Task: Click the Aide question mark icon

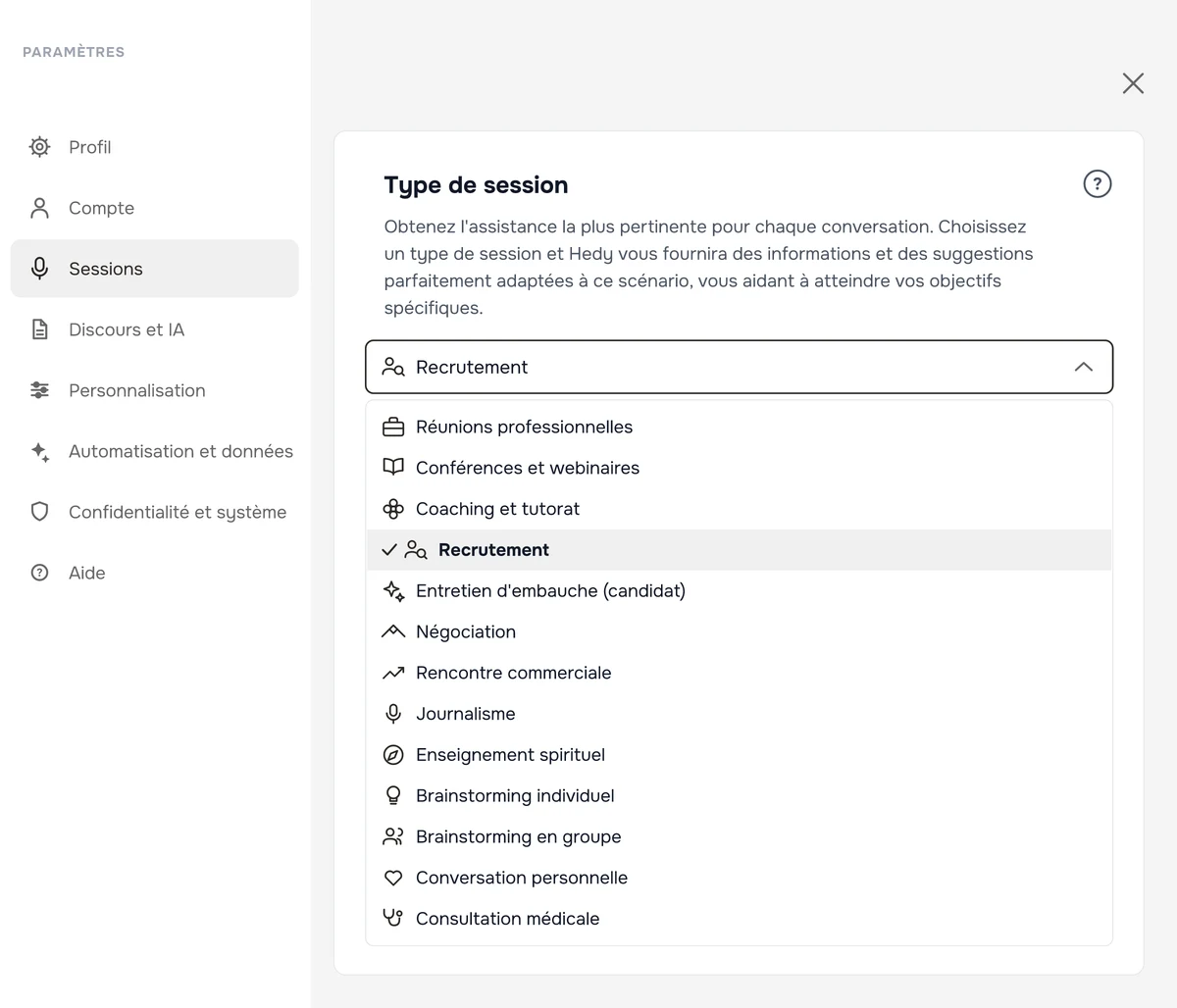Action: [39, 573]
